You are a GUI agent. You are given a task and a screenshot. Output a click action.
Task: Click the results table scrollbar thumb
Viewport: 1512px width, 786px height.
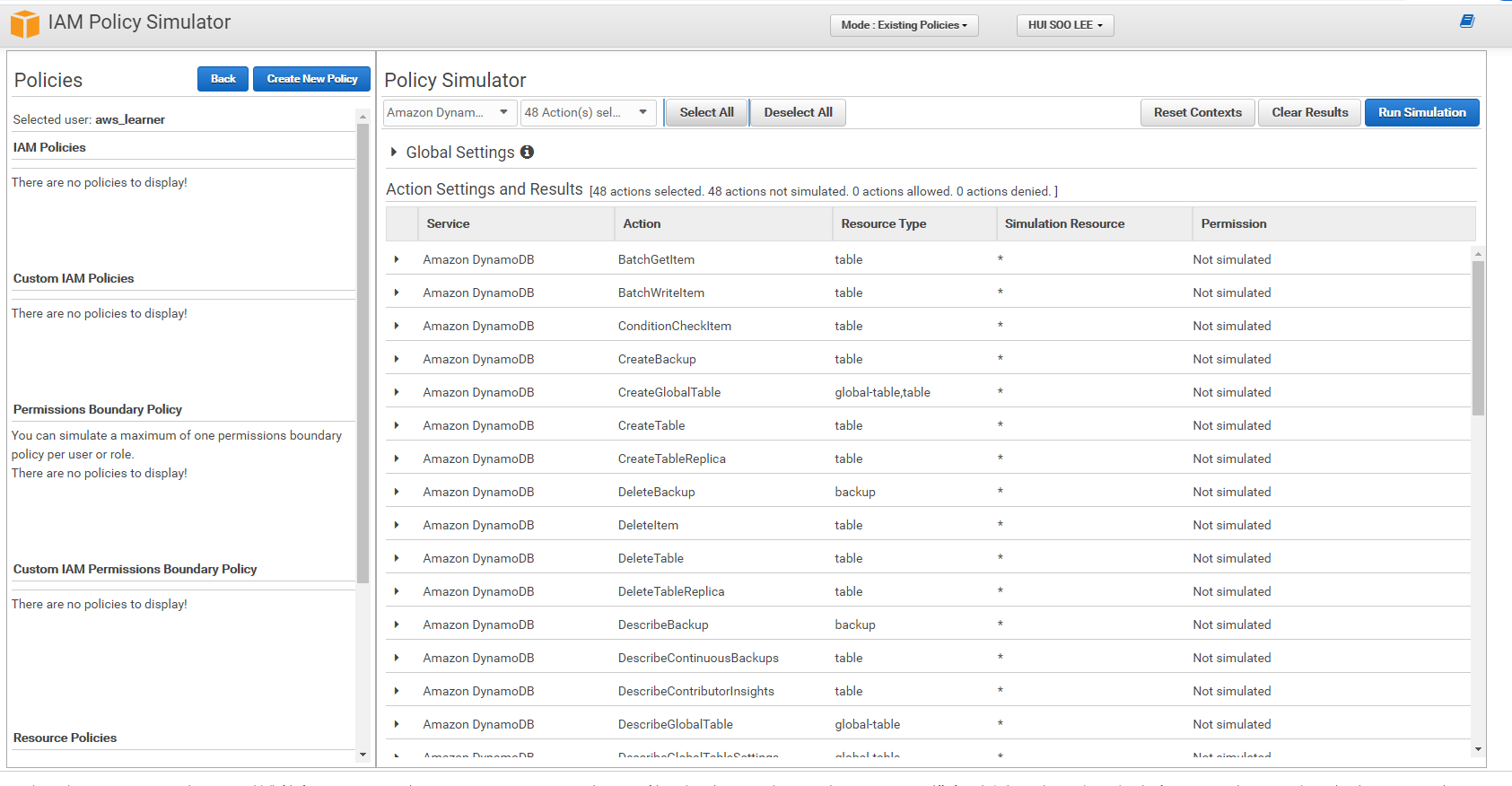pyautogui.click(x=1478, y=338)
